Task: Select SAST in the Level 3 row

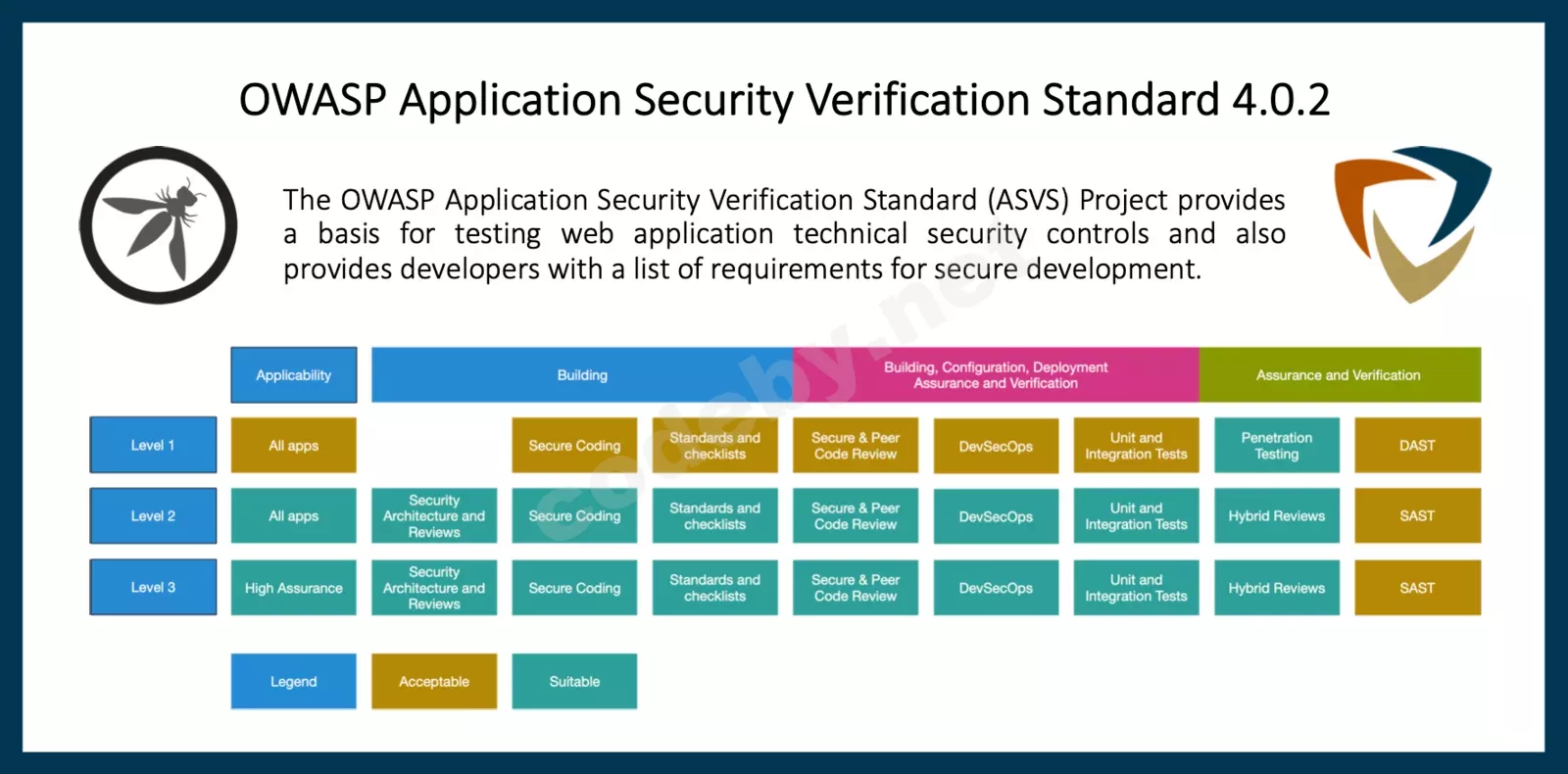Action: tap(1418, 588)
